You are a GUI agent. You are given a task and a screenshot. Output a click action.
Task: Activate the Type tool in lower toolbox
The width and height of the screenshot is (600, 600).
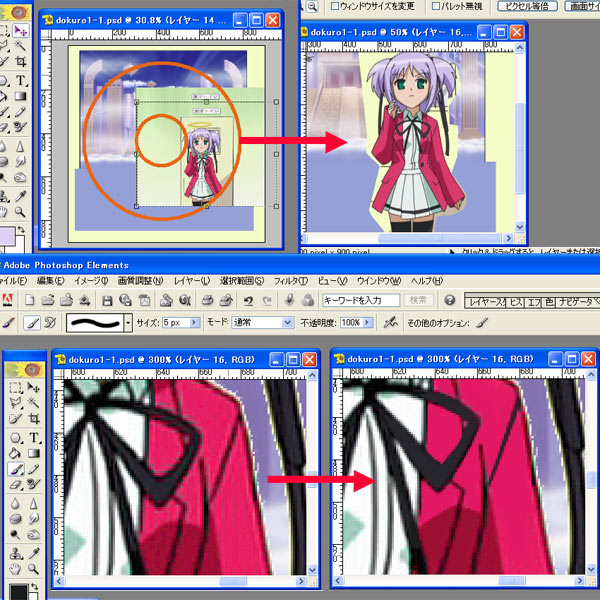click(34, 438)
